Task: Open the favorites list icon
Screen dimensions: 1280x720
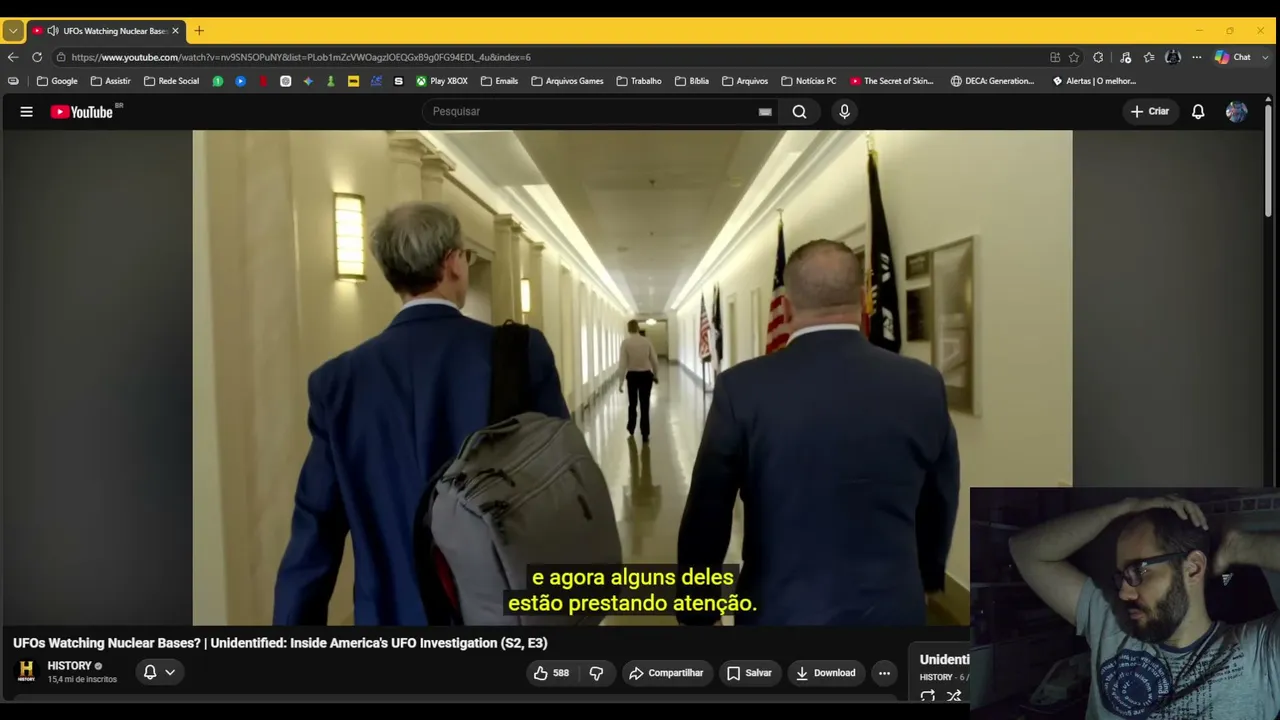Action: click(x=1149, y=57)
